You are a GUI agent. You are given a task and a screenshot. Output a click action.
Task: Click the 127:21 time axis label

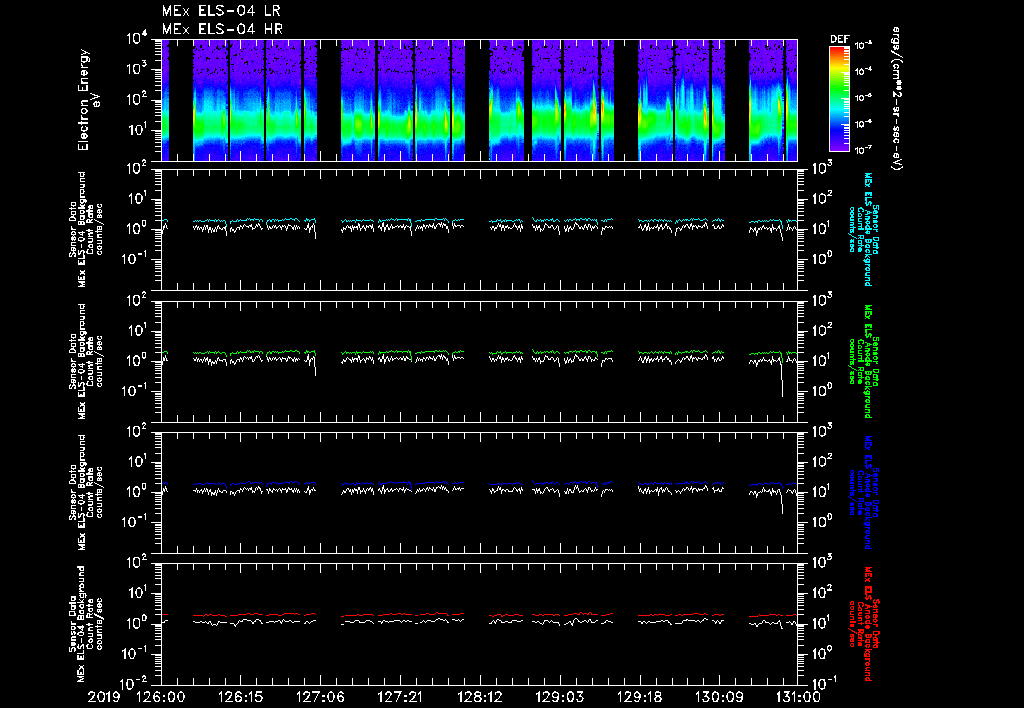[x=400, y=696]
